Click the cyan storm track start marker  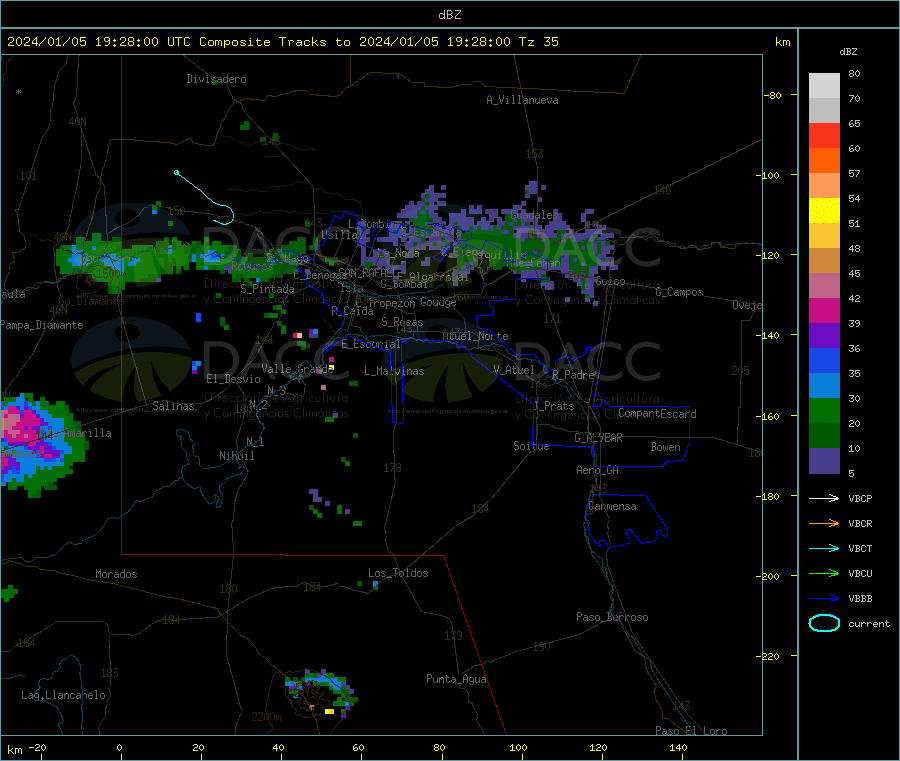[176, 172]
